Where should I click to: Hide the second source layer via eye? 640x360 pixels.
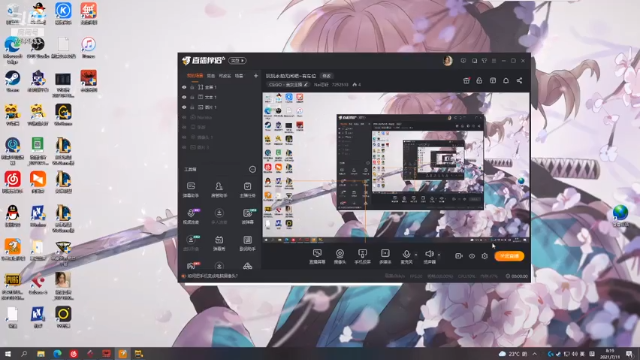click(x=184, y=97)
